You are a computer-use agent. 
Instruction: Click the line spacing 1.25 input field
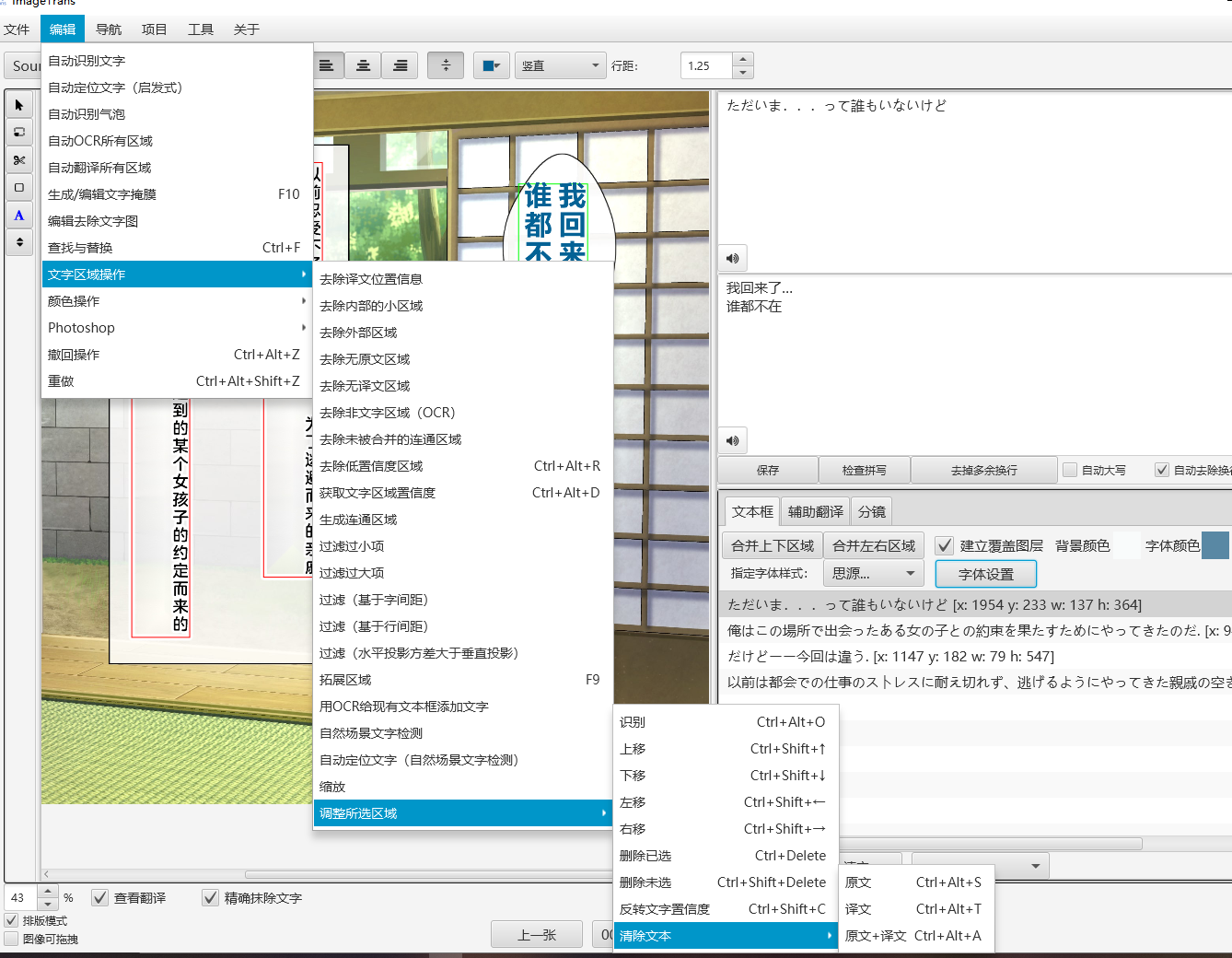tap(706, 65)
